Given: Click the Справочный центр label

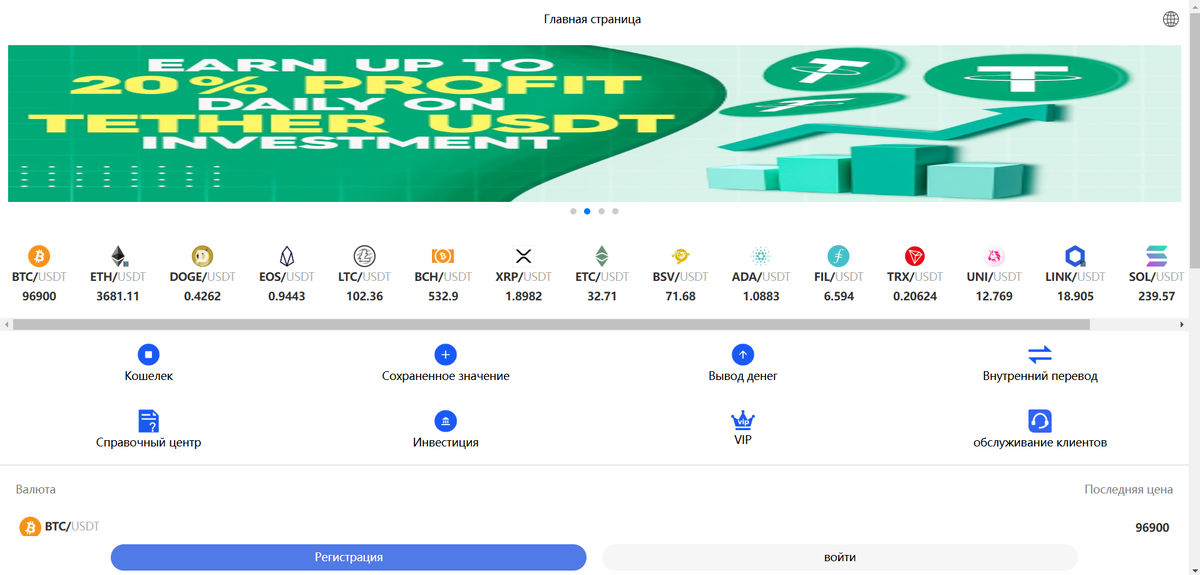Looking at the screenshot, I should tap(149, 442).
